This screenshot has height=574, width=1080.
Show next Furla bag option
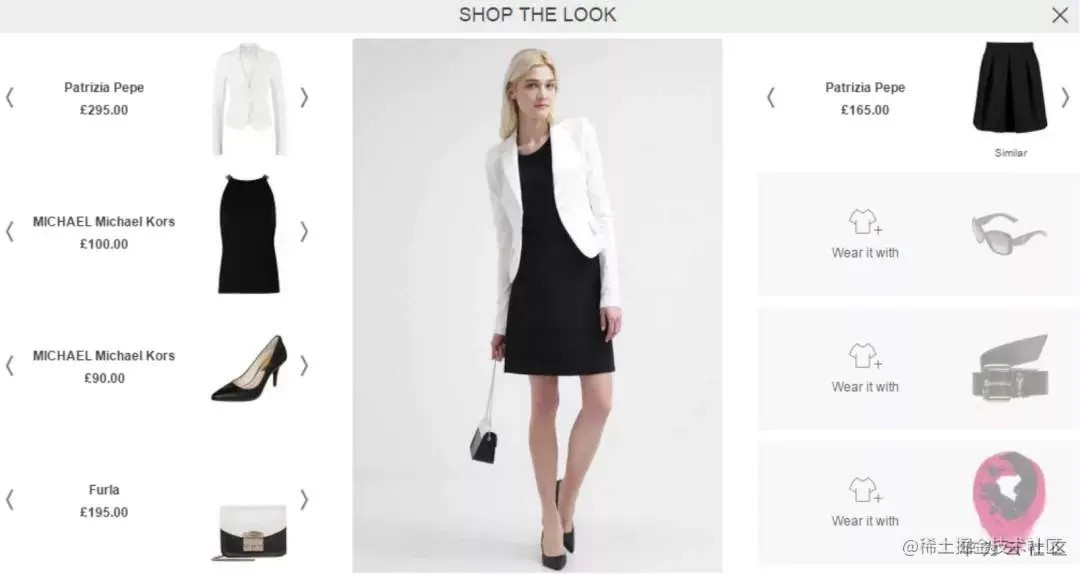[304, 500]
